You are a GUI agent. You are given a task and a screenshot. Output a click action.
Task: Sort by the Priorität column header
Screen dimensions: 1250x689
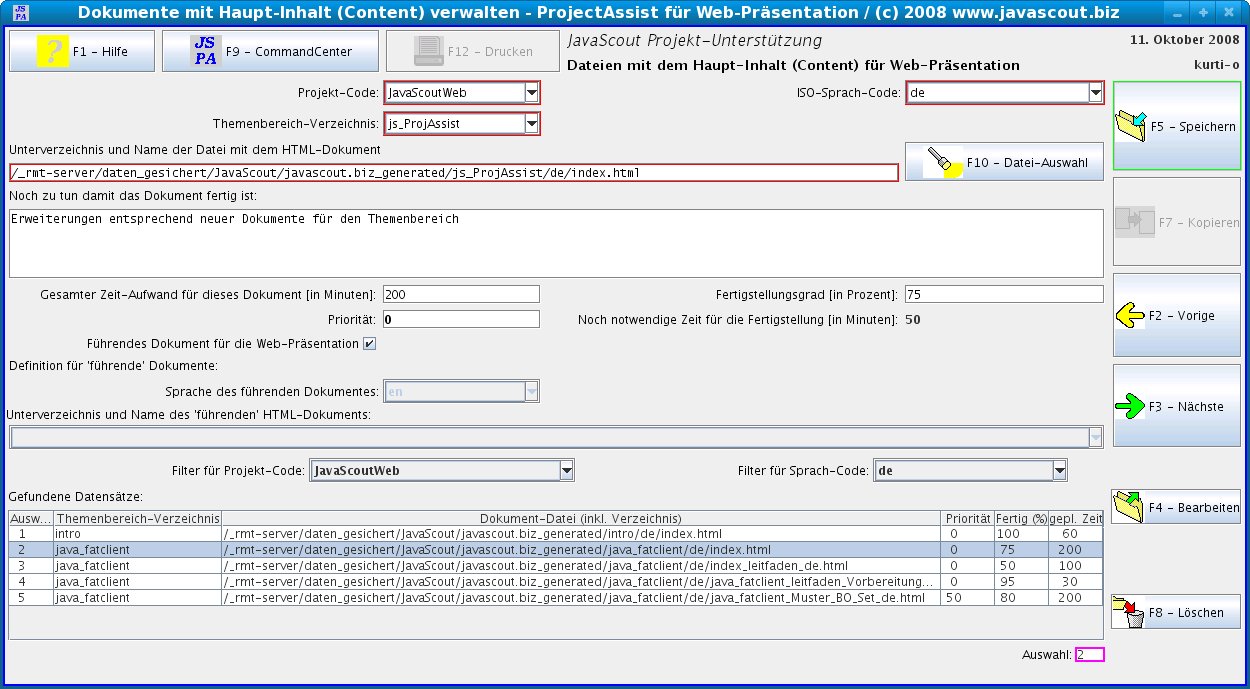pyautogui.click(x=967, y=518)
